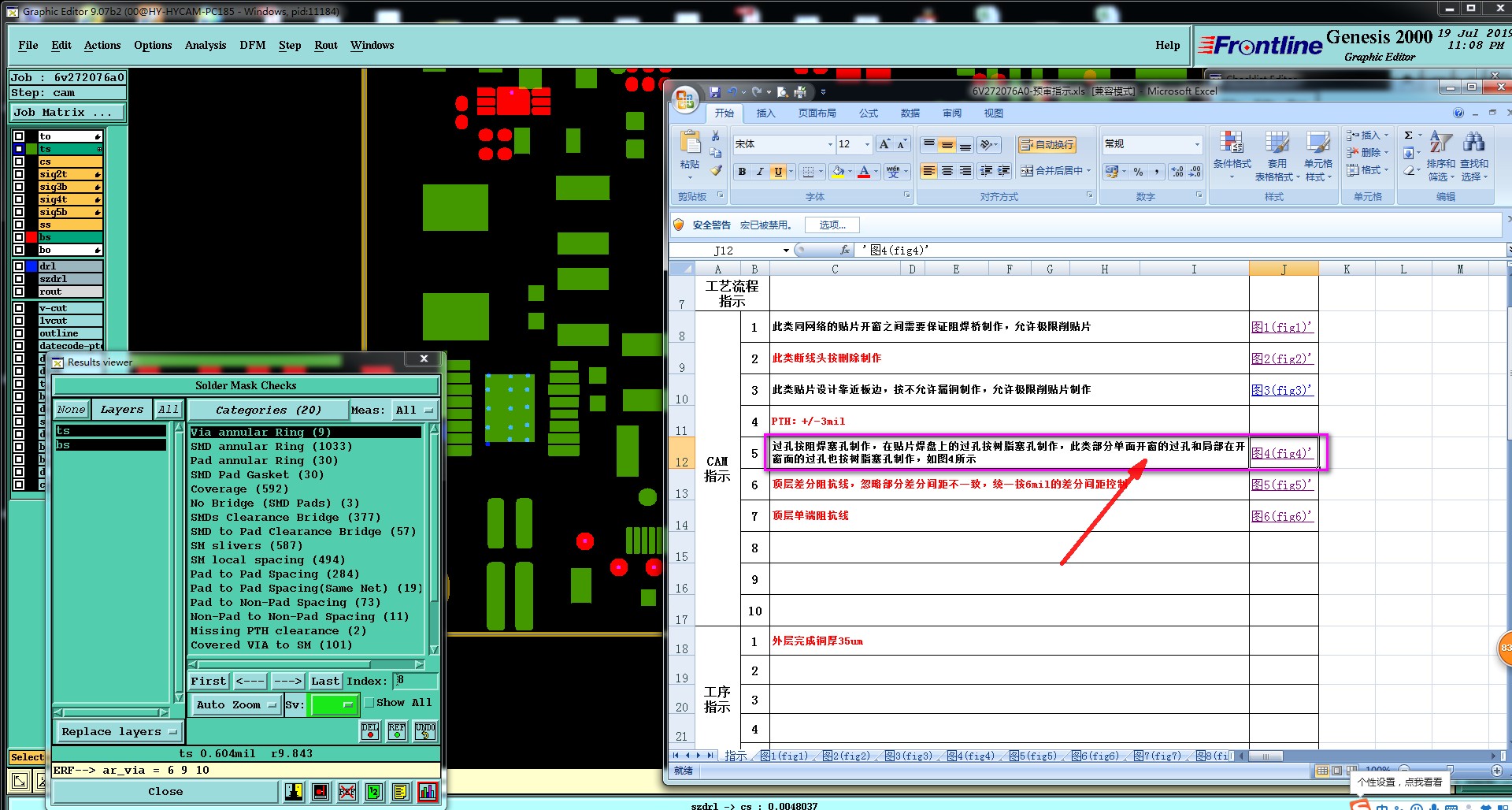This screenshot has height=810, width=1512.
Task: Click Save icon in Excel quick access toolbar
Action: coord(714,92)
